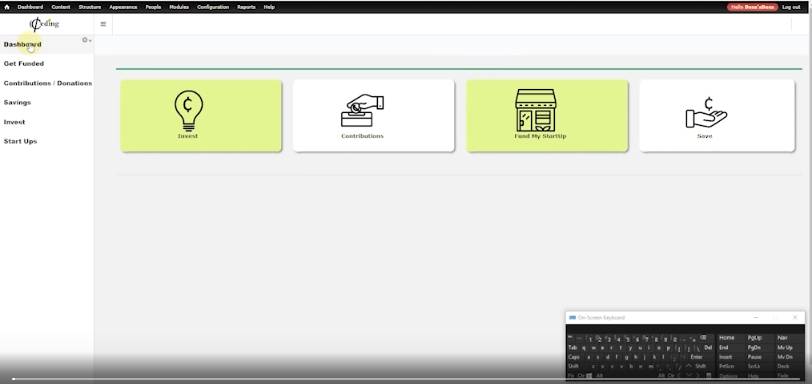Screen dimensions: 812x384
Task: Open the Dashboard admin menu item
Action: point(30,7)
